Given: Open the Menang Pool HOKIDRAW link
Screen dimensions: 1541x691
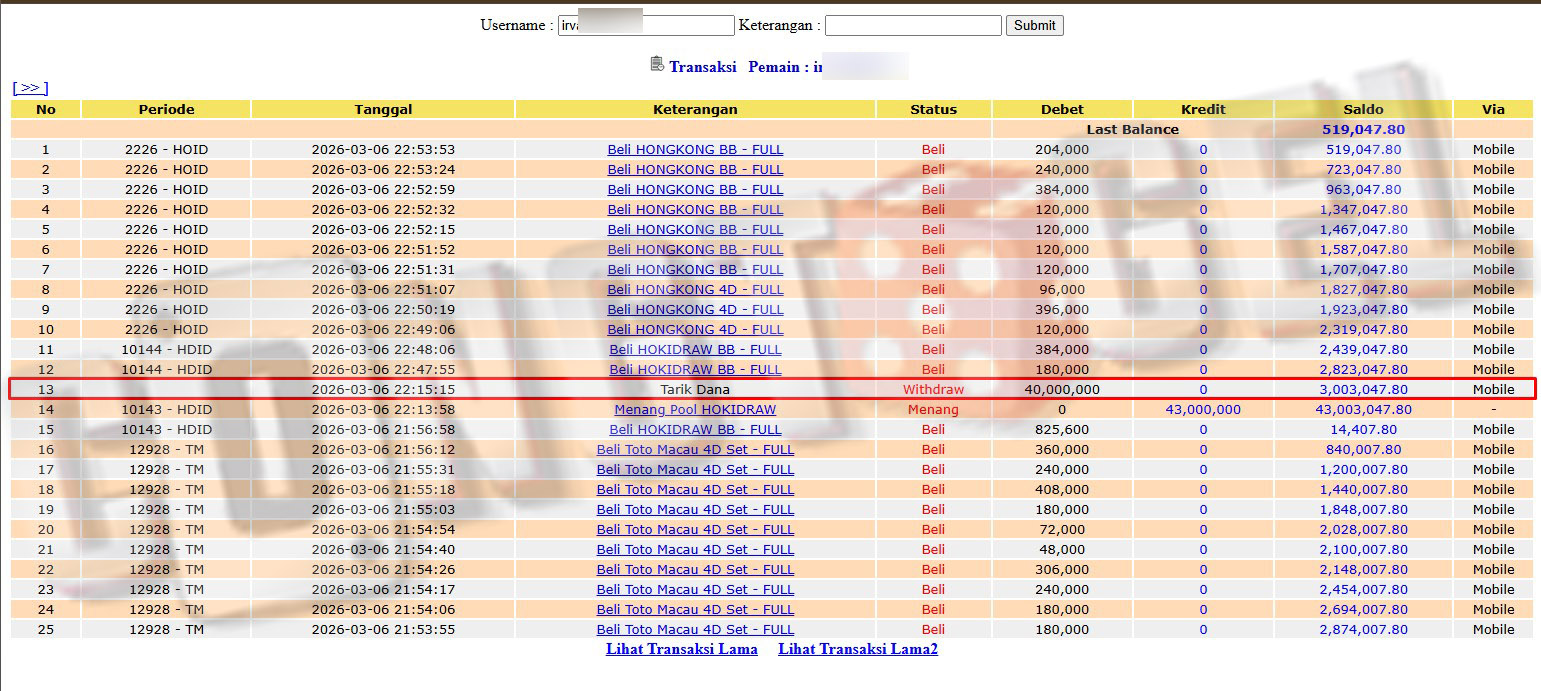Looking at the screenshot, I should [x=695, y=409].
